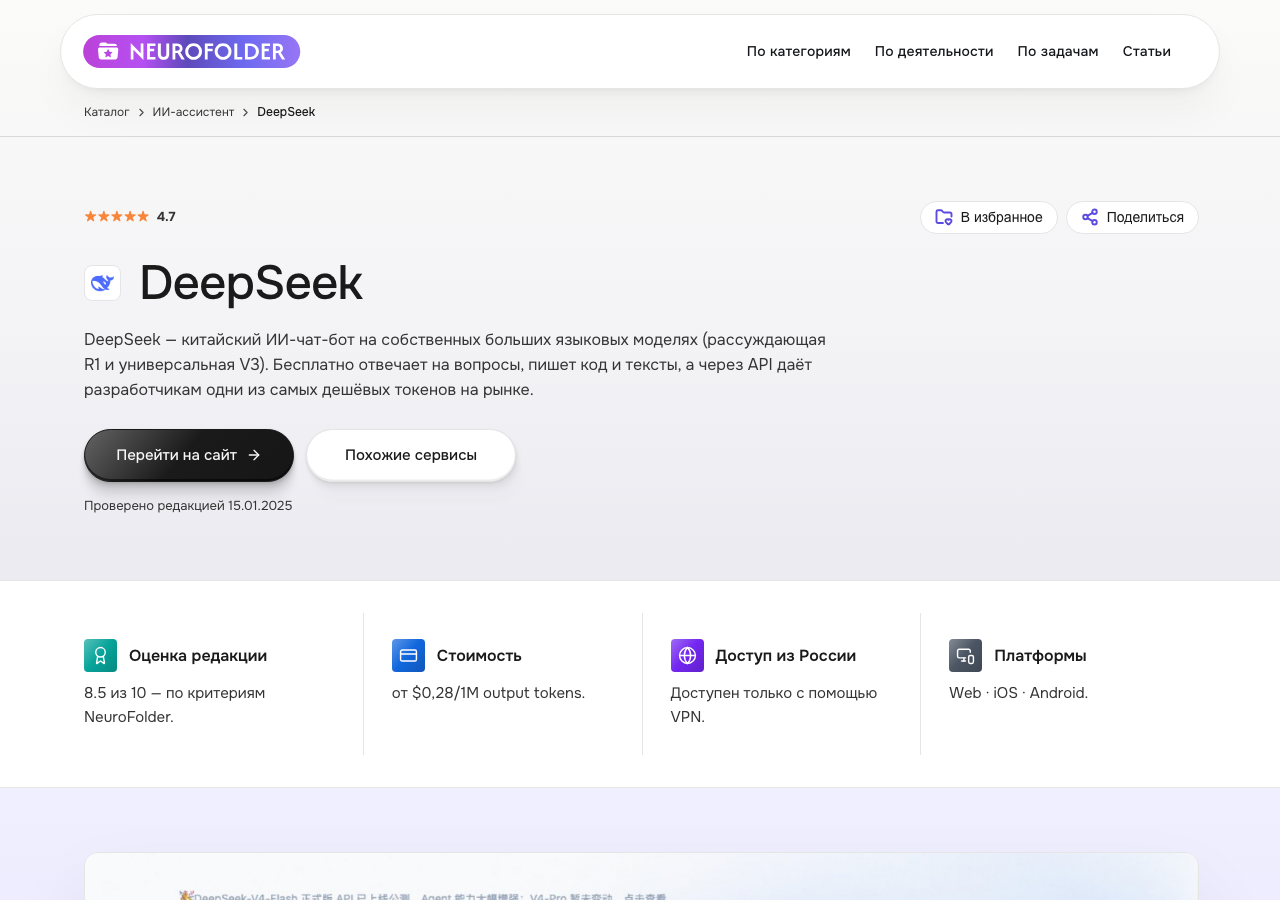Click the DeepSeek page title

tap(251, 283)
